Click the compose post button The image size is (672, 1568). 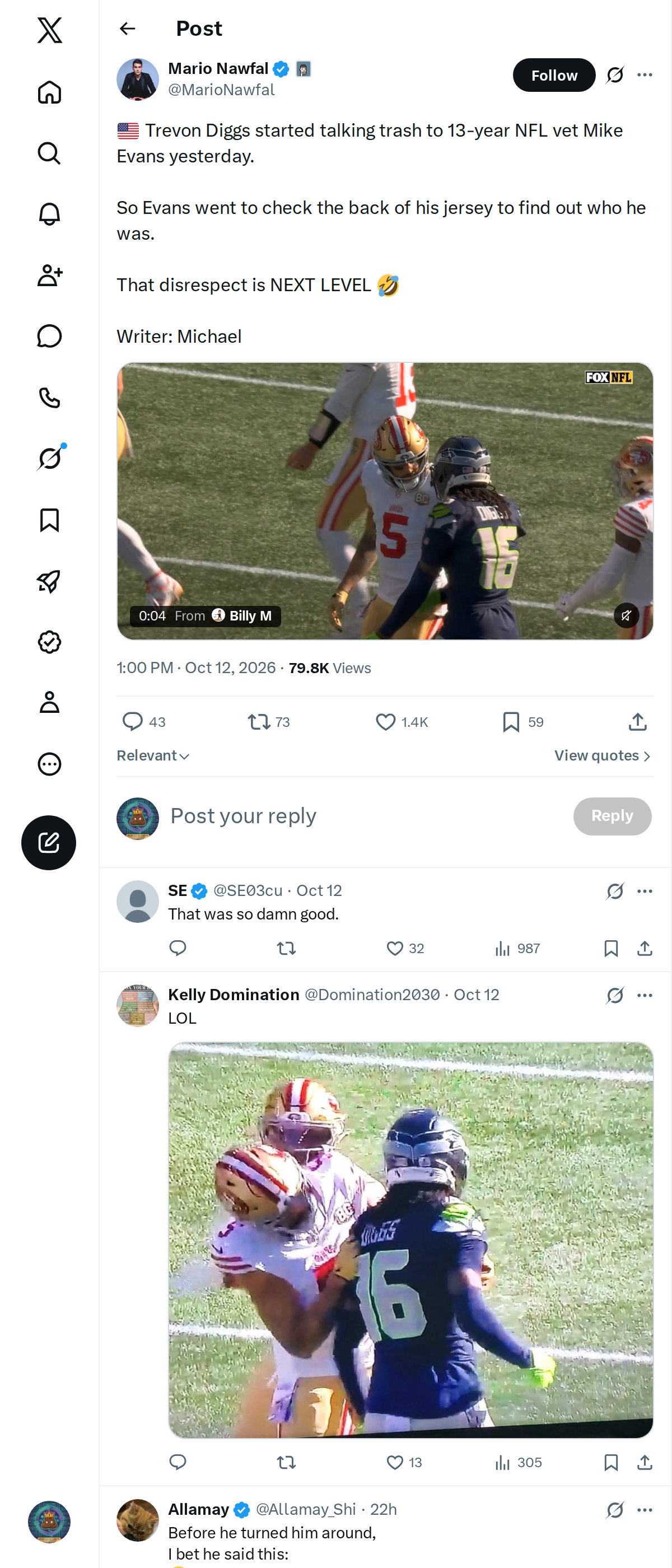49,842
